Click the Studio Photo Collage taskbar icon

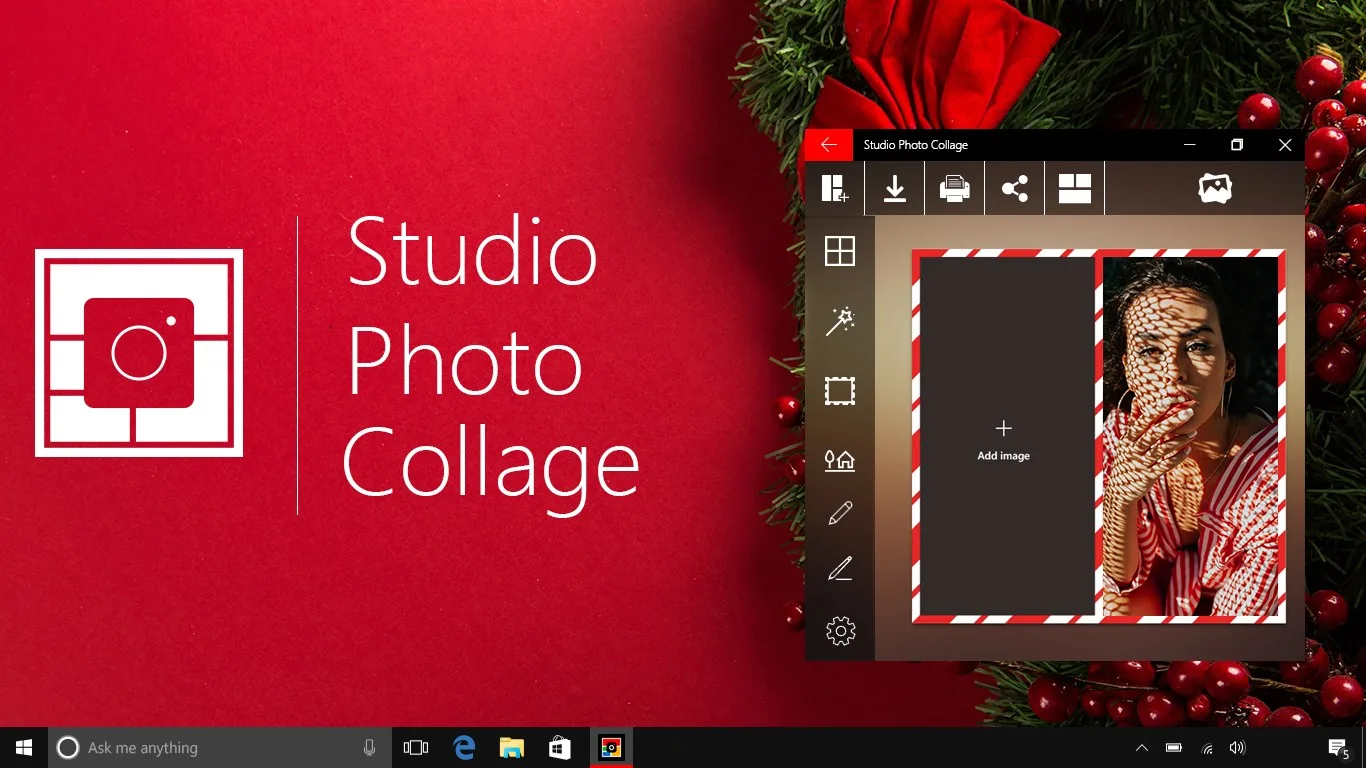[610, 747]
